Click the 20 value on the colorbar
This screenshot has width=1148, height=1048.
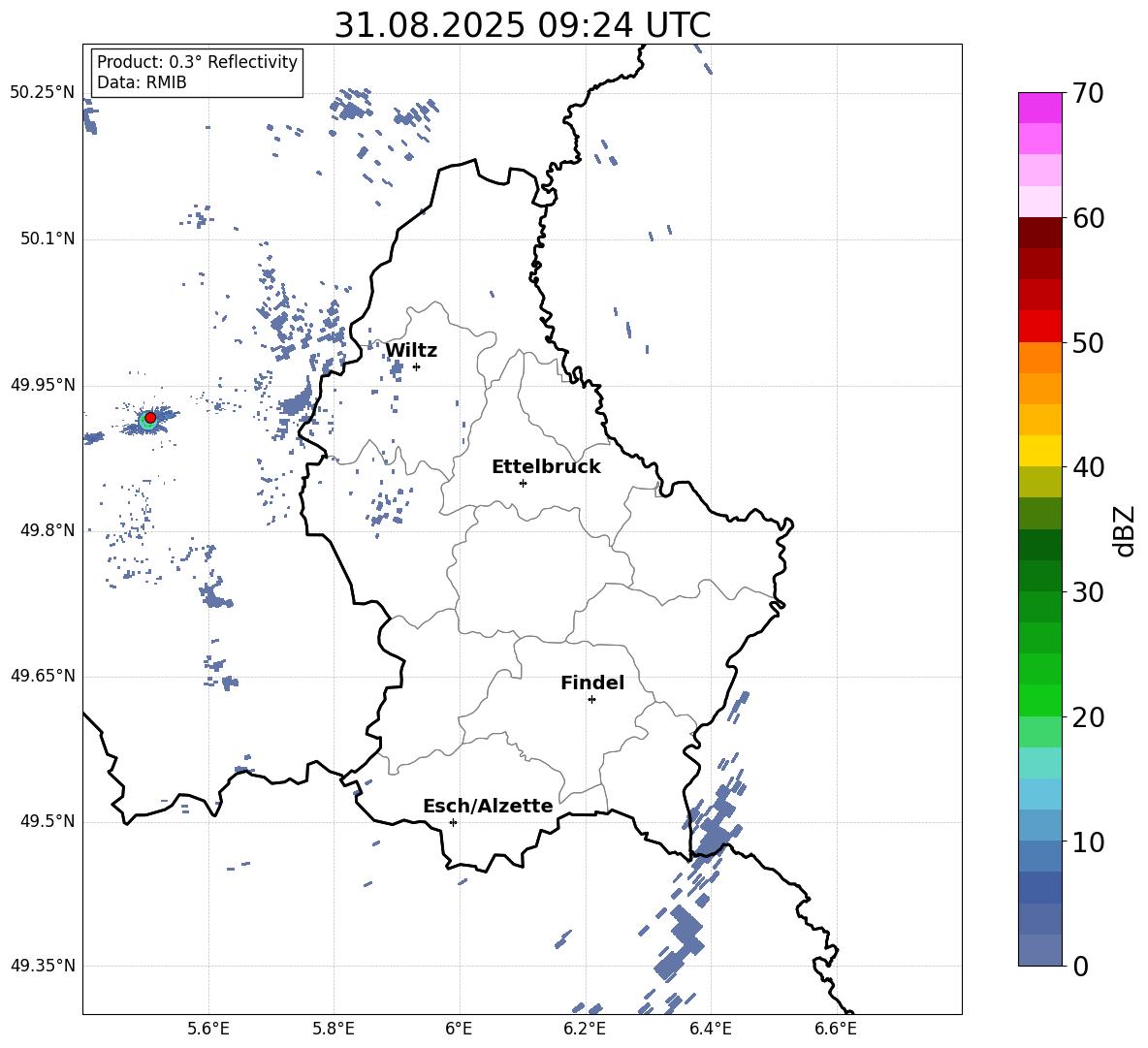click(x=1088, y=717)
